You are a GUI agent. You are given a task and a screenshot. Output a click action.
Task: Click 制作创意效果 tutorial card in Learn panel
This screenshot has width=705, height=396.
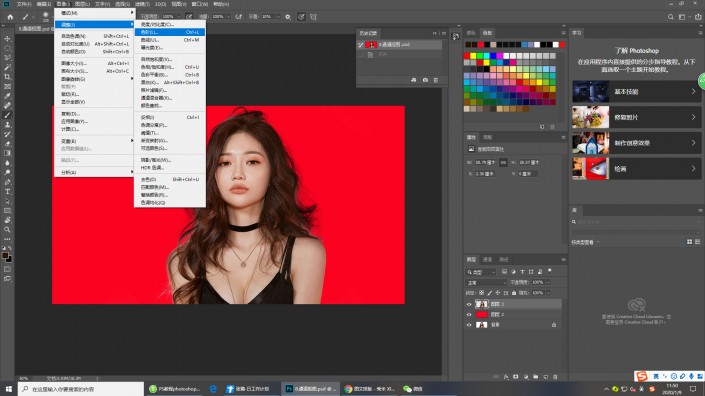(x=636, y=143)
